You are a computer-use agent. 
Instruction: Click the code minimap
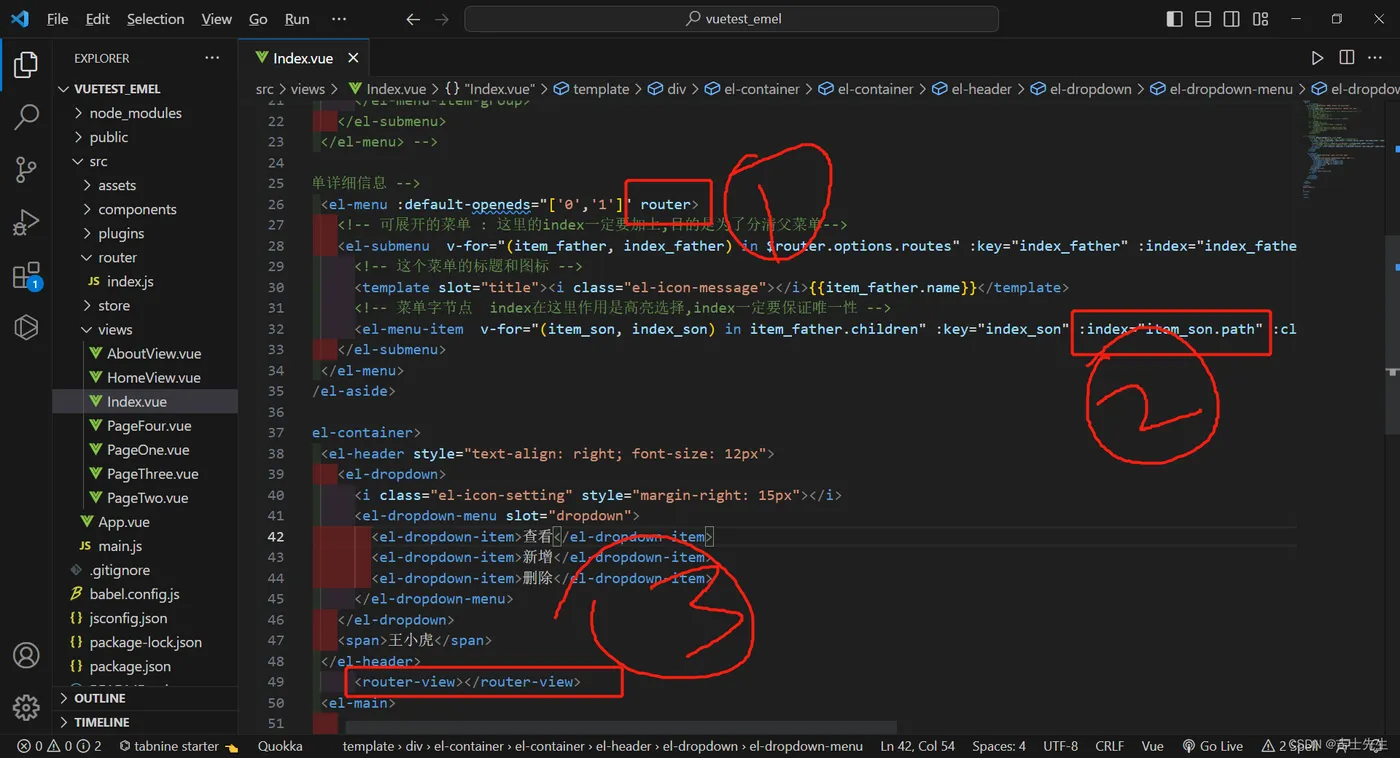click(1343, 150)
